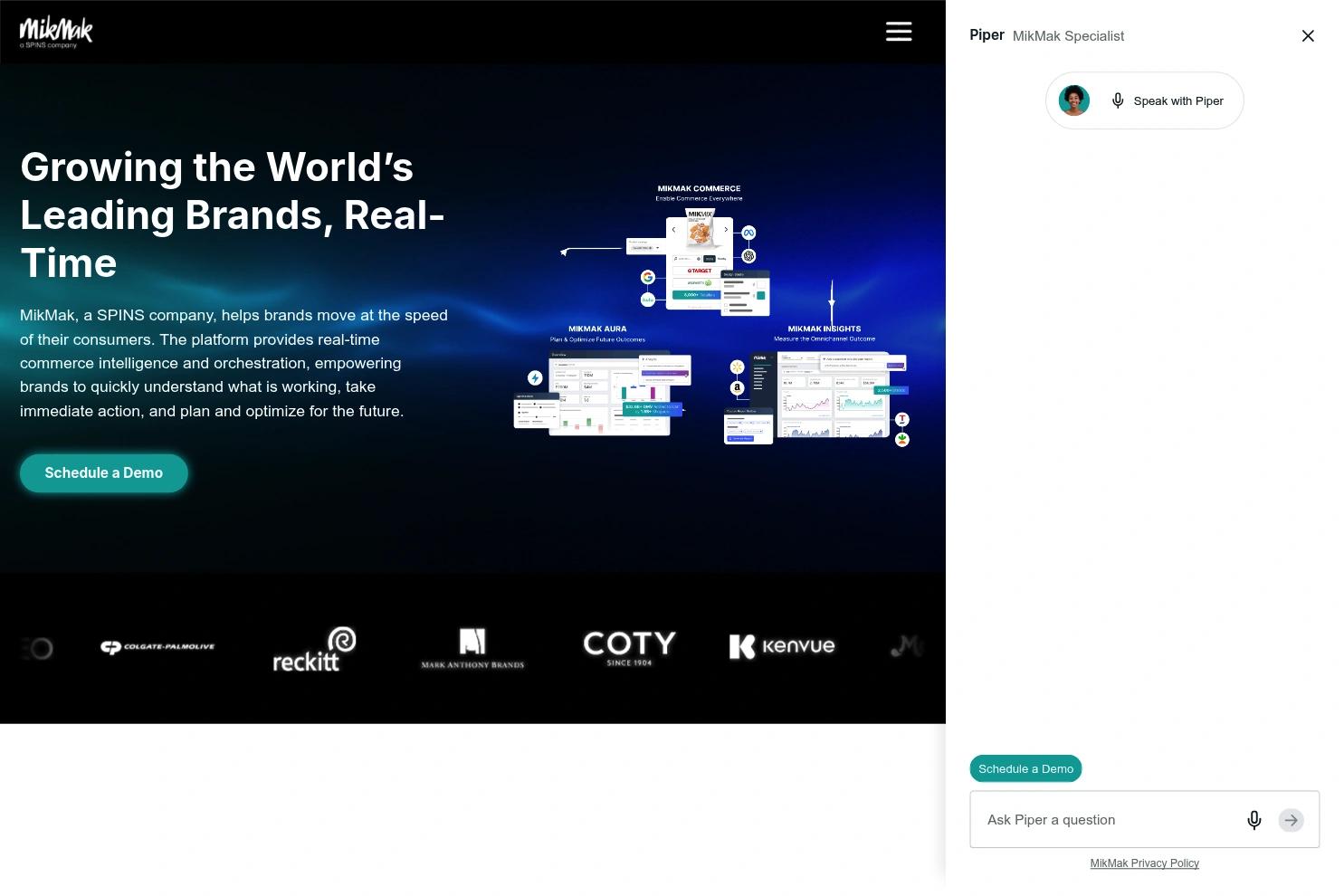Click the microphone icon in chat input
The height and width of the screenshot is (896, 1344).
1254,820
